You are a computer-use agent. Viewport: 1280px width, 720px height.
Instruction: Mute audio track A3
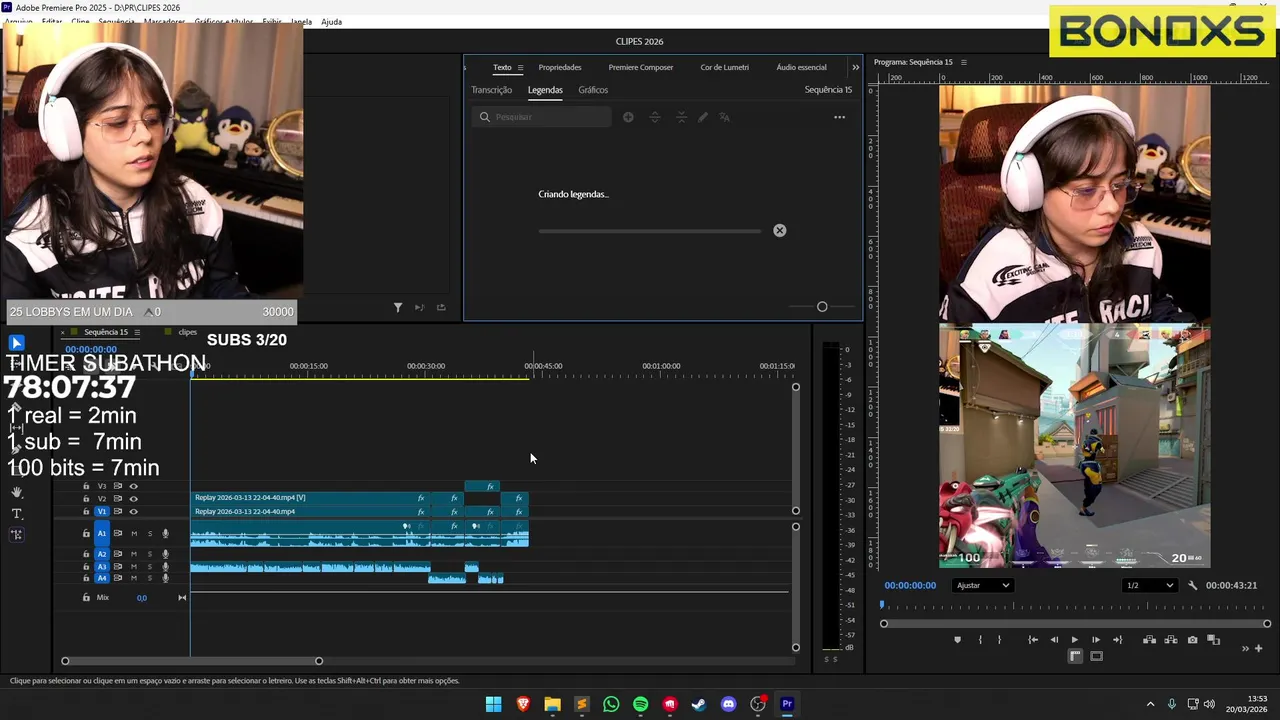[133, 567]
